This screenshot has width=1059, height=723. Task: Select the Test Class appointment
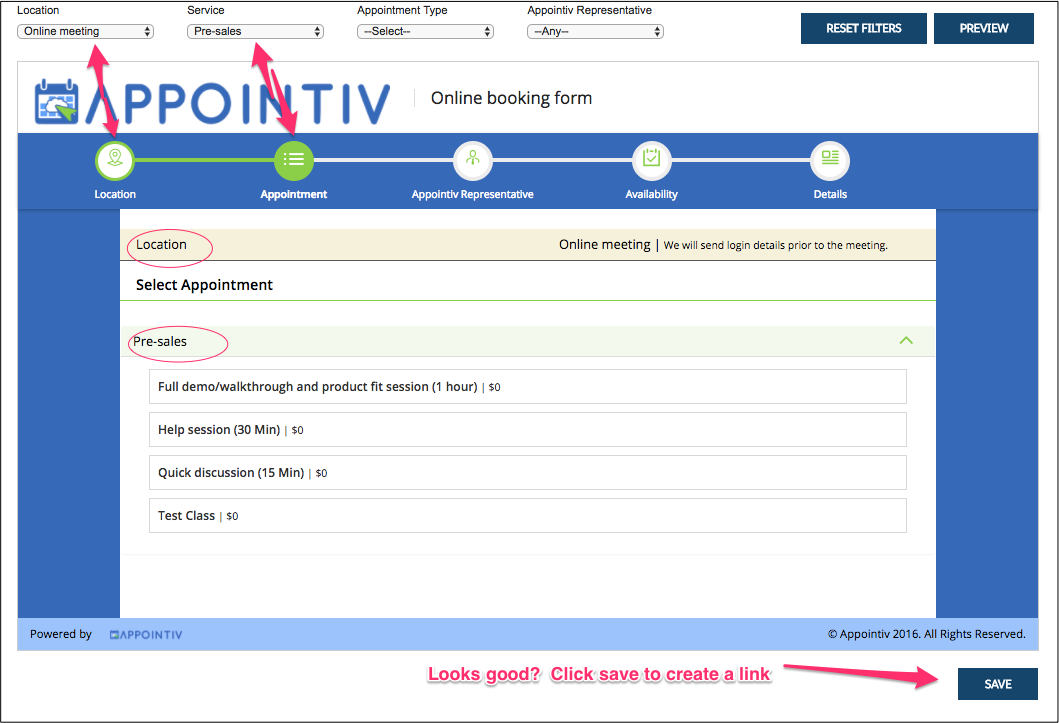(x=527, y=516)
